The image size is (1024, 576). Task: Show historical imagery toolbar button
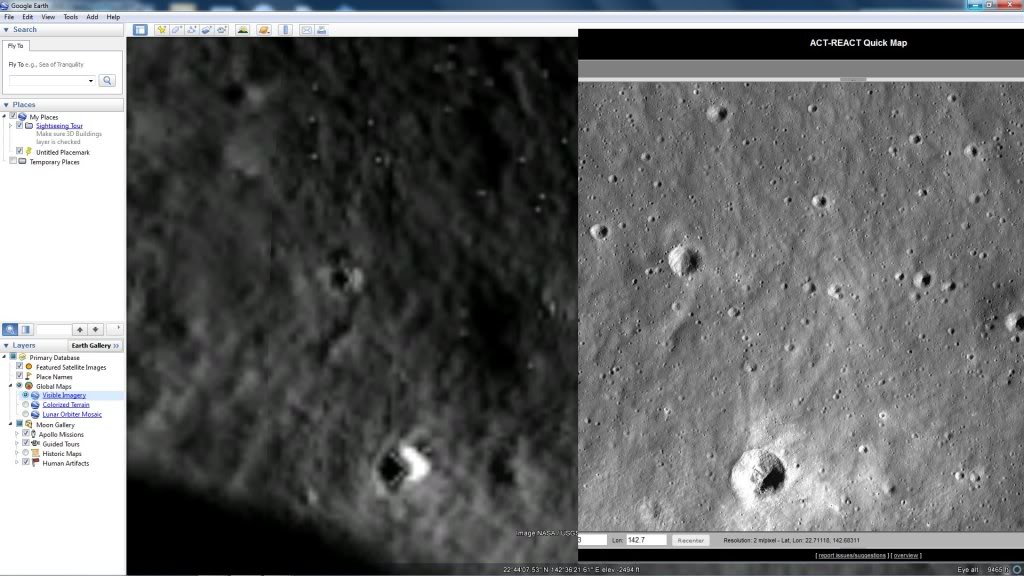pos(242,29)
